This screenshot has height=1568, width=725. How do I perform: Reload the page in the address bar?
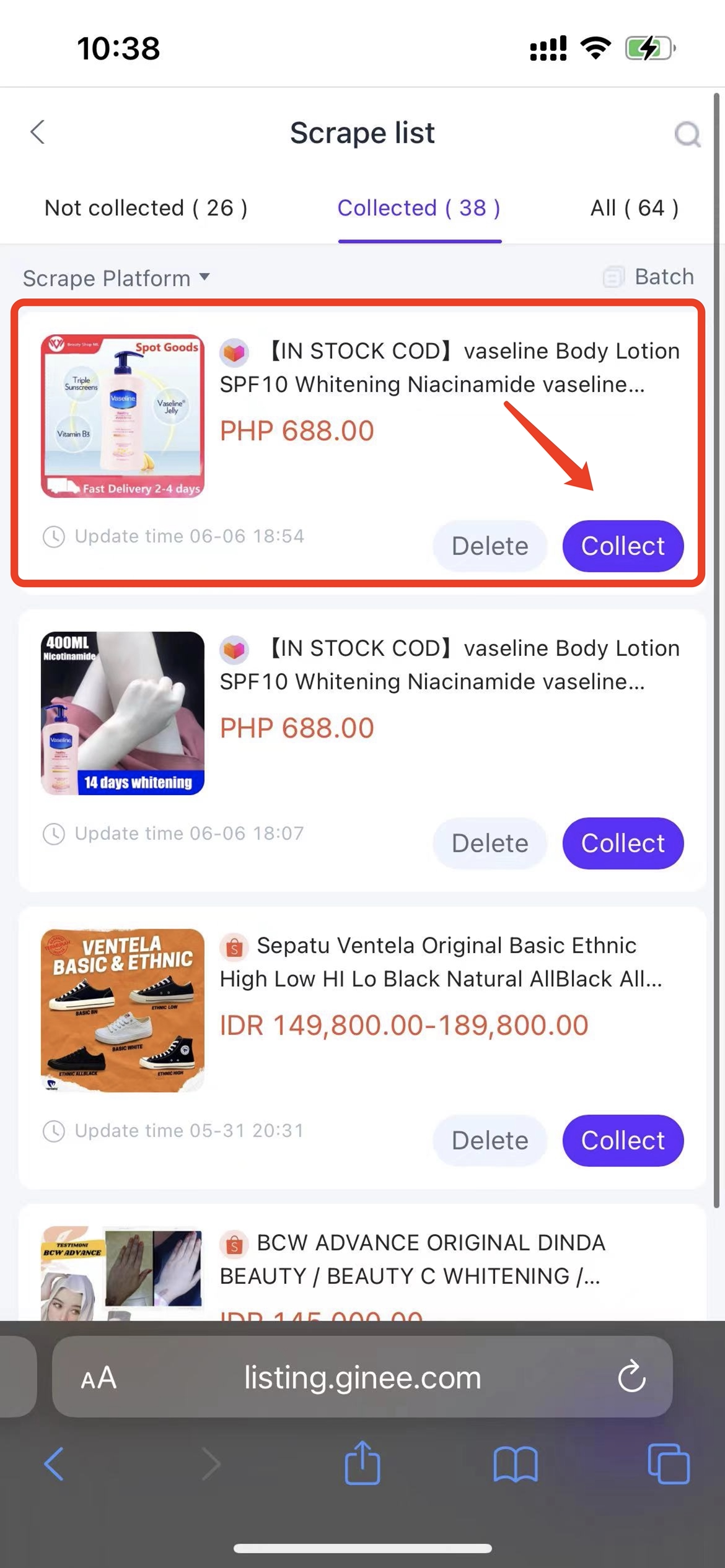coord(631,1377)
